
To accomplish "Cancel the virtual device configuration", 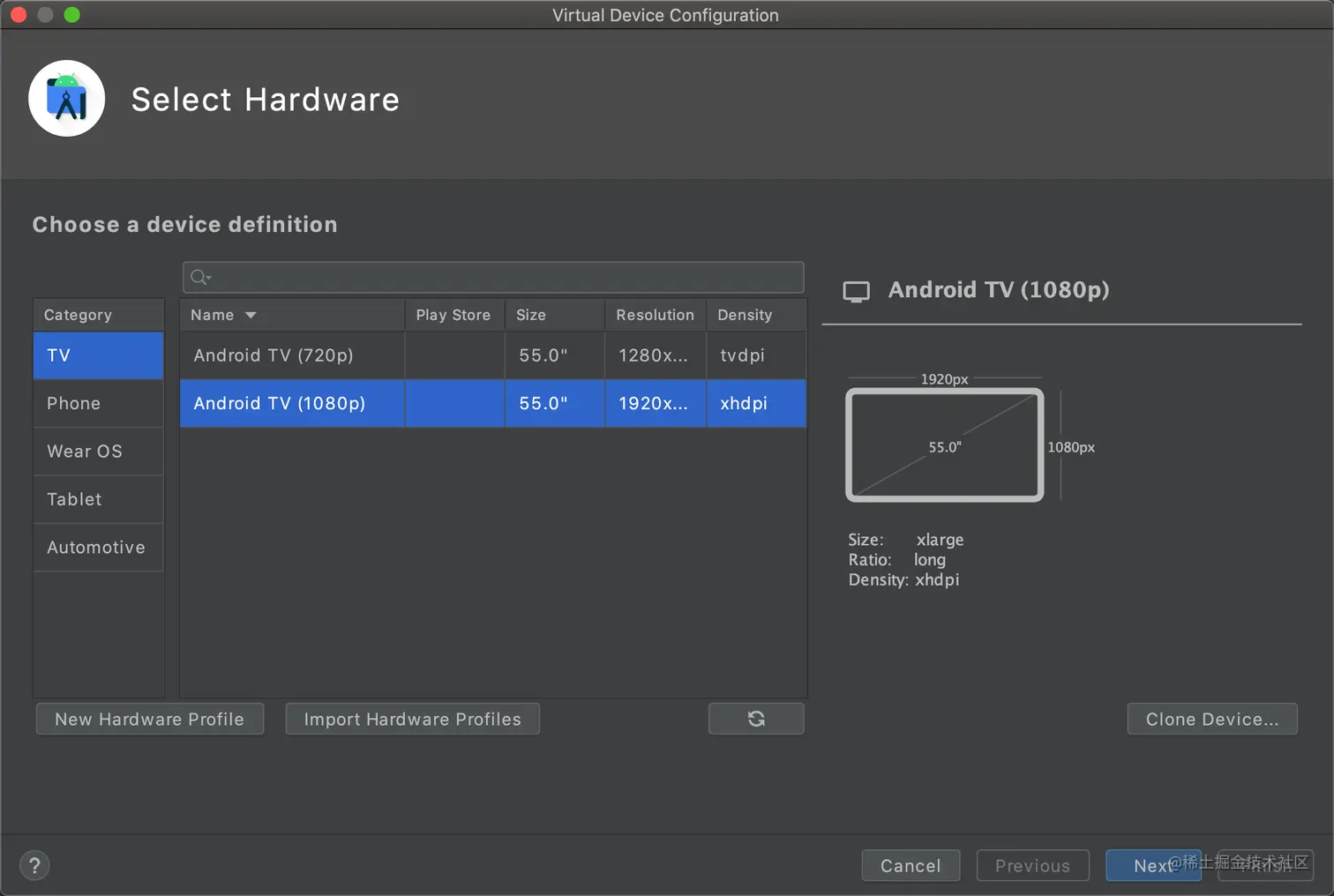I will pos(911,865).
